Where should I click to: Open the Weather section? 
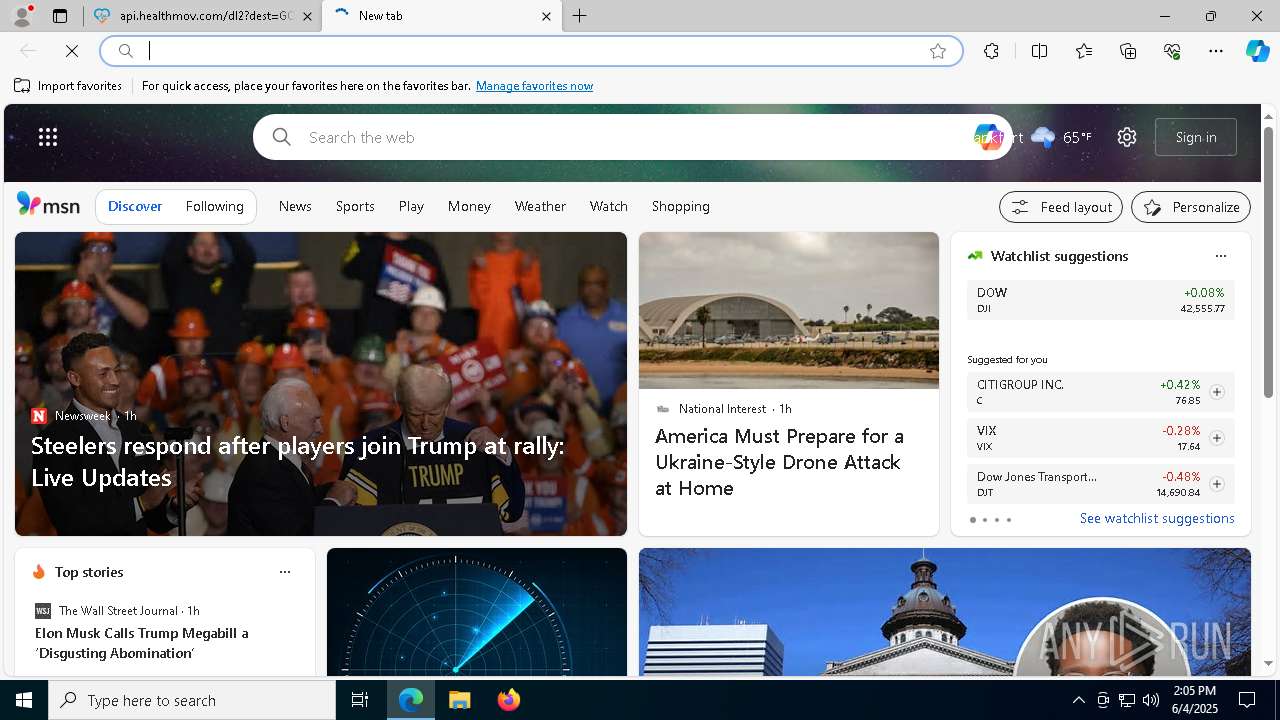coord(540,206)
